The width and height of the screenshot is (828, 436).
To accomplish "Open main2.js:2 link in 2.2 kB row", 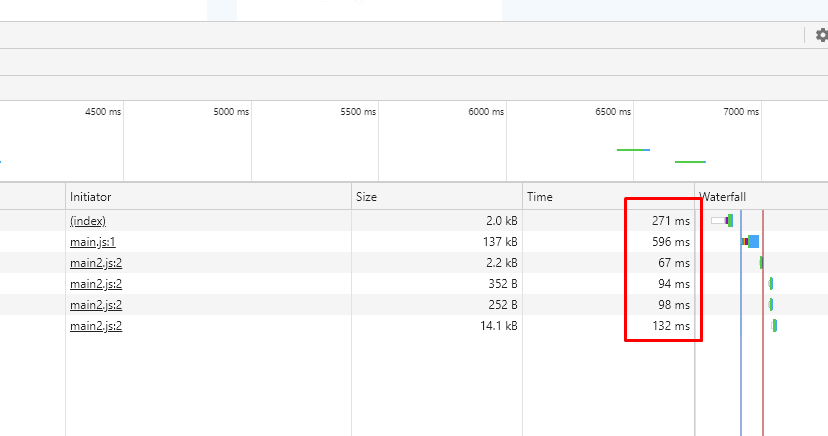I will pos(96,263).
